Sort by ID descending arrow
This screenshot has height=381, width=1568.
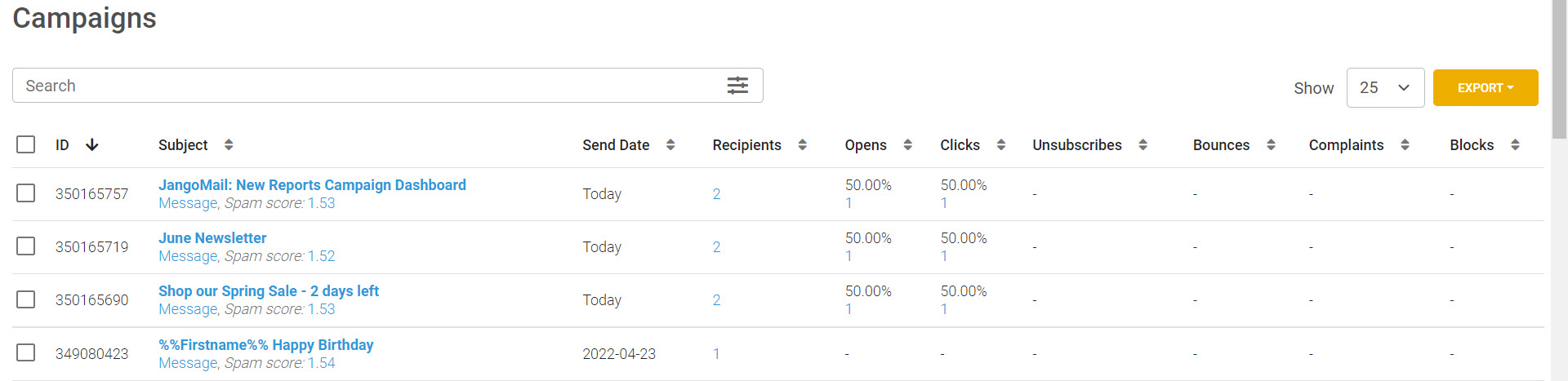tap(92, 144)
